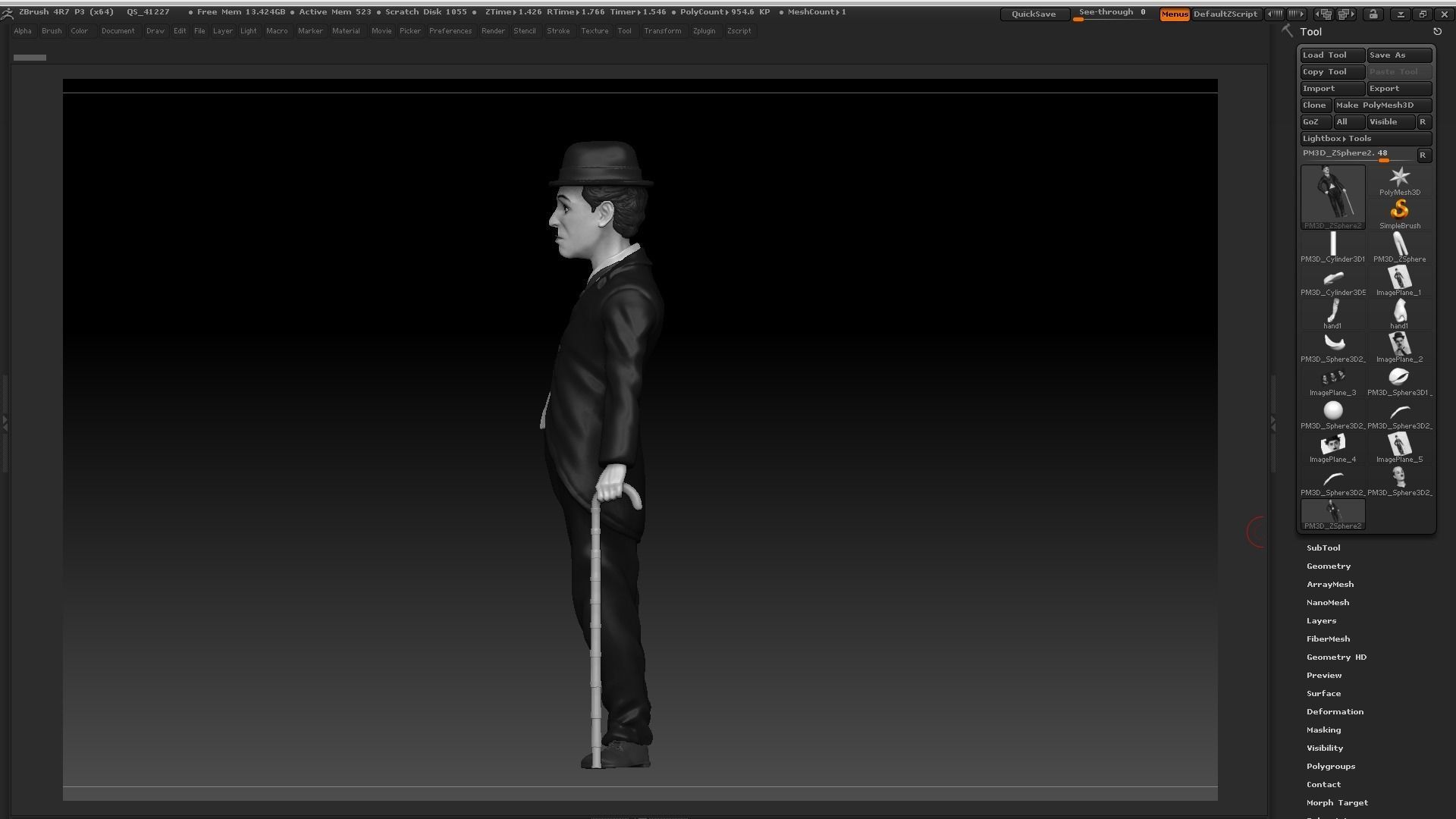
Task: Click the Load Tool button
Action: click(1332, 55)
